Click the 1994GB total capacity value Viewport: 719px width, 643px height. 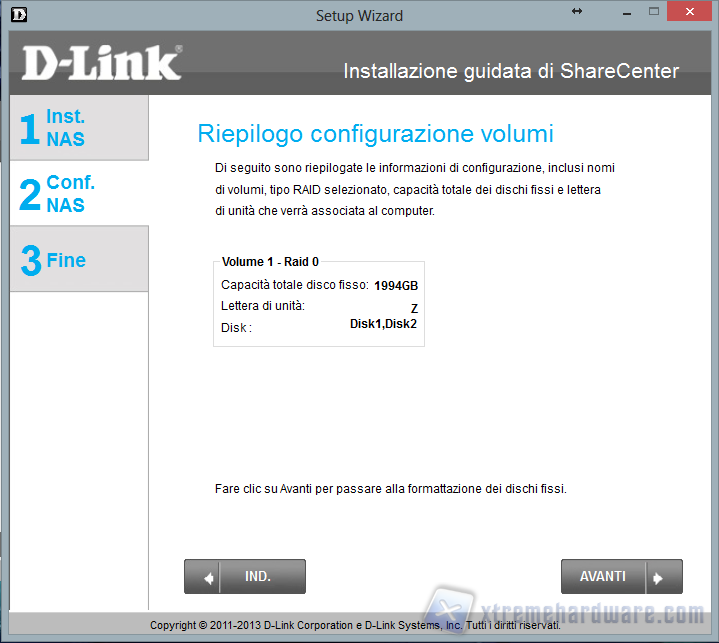click(396, 286)
